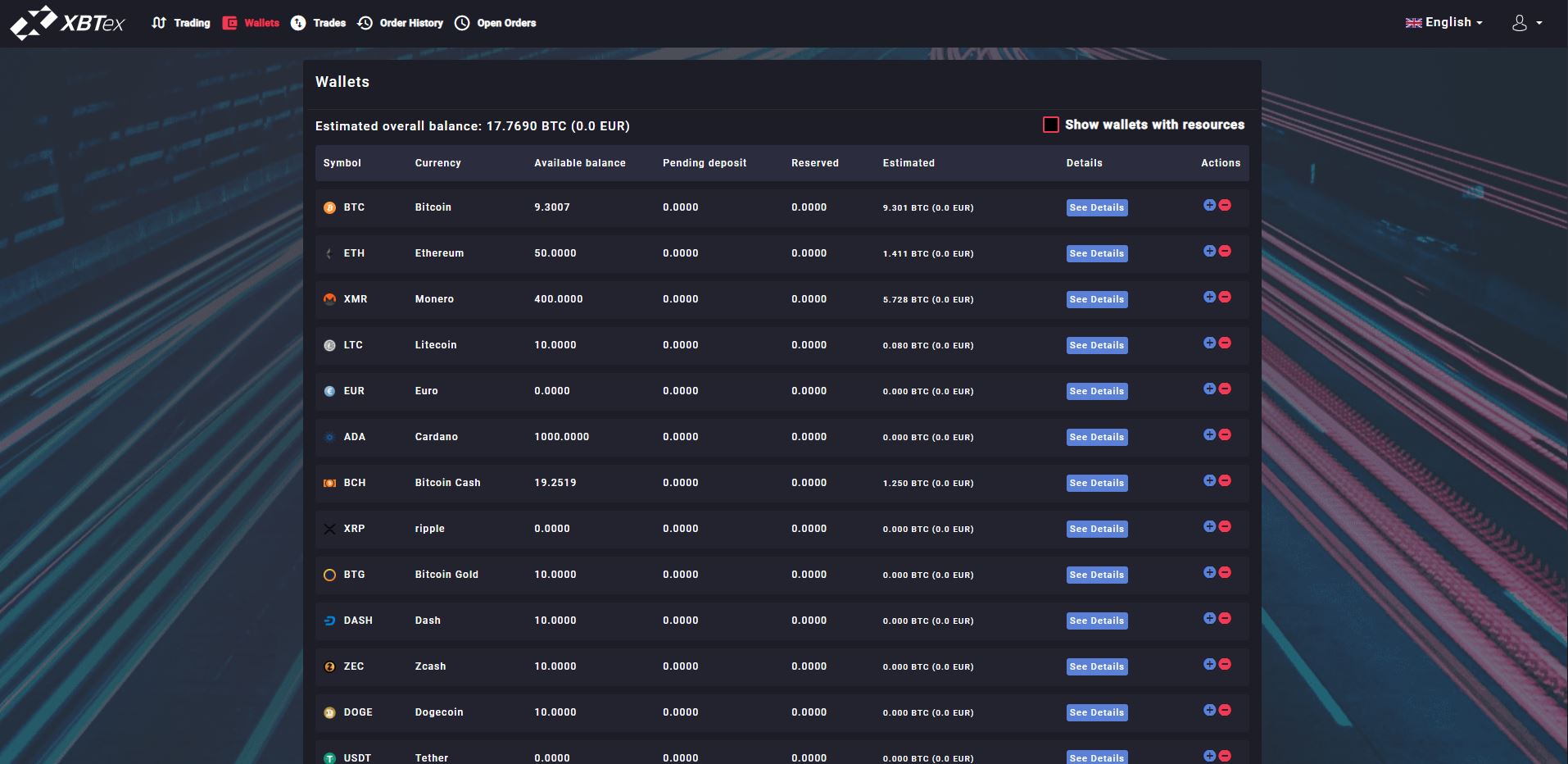See Details for Bitcoin Gold wallet
Image resolution: width=1568 pixels, height=764 pixels.
click(x=1097, y=575)
